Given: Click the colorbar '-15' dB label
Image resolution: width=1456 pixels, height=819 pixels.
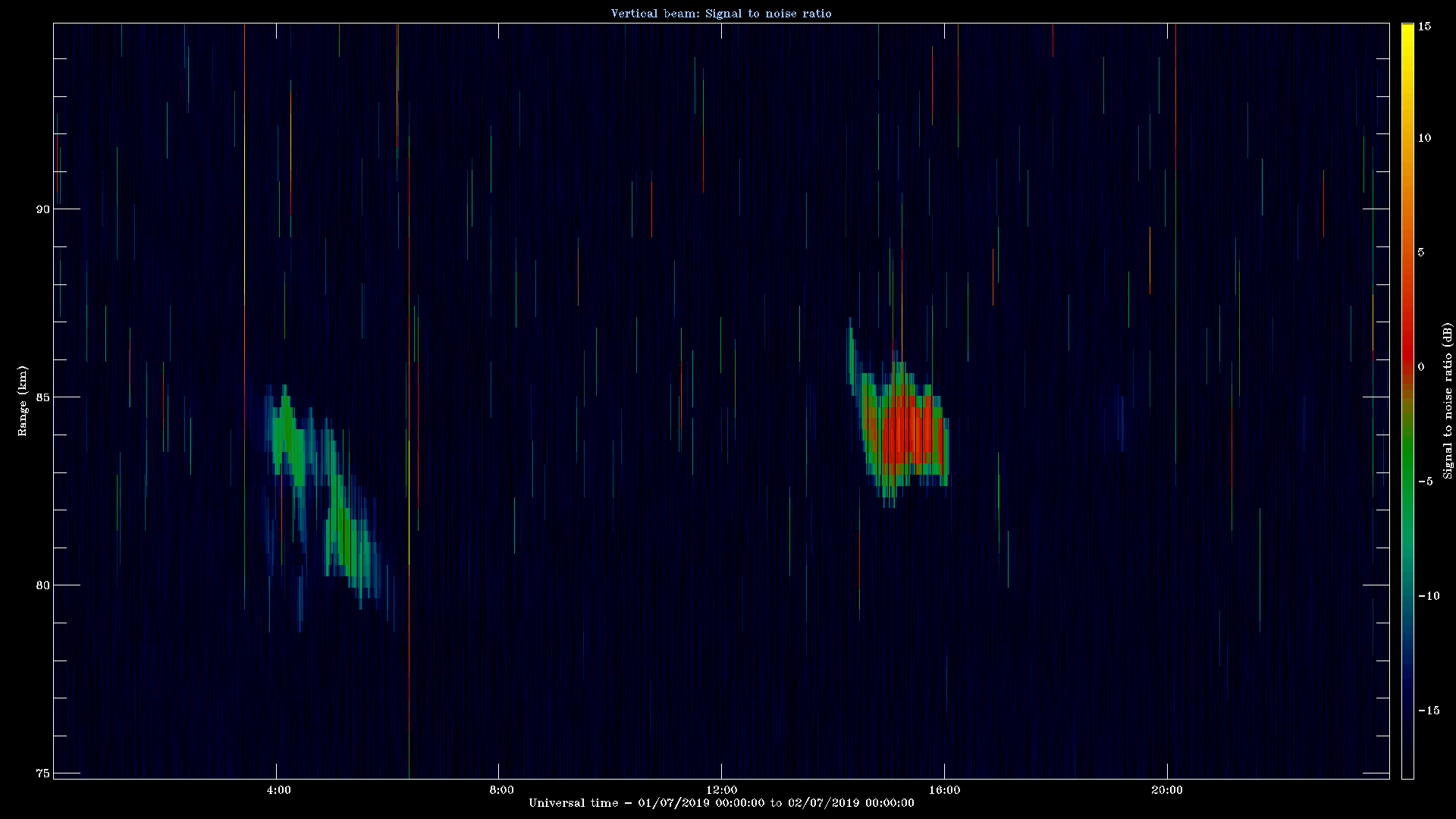Looking at the screenshot, I should [x=1428, y=710].
